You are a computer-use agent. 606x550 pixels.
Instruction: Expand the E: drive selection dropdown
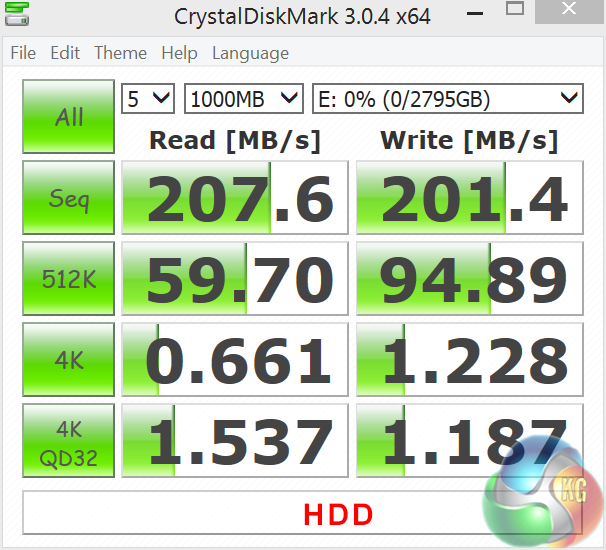pos(448,99)
